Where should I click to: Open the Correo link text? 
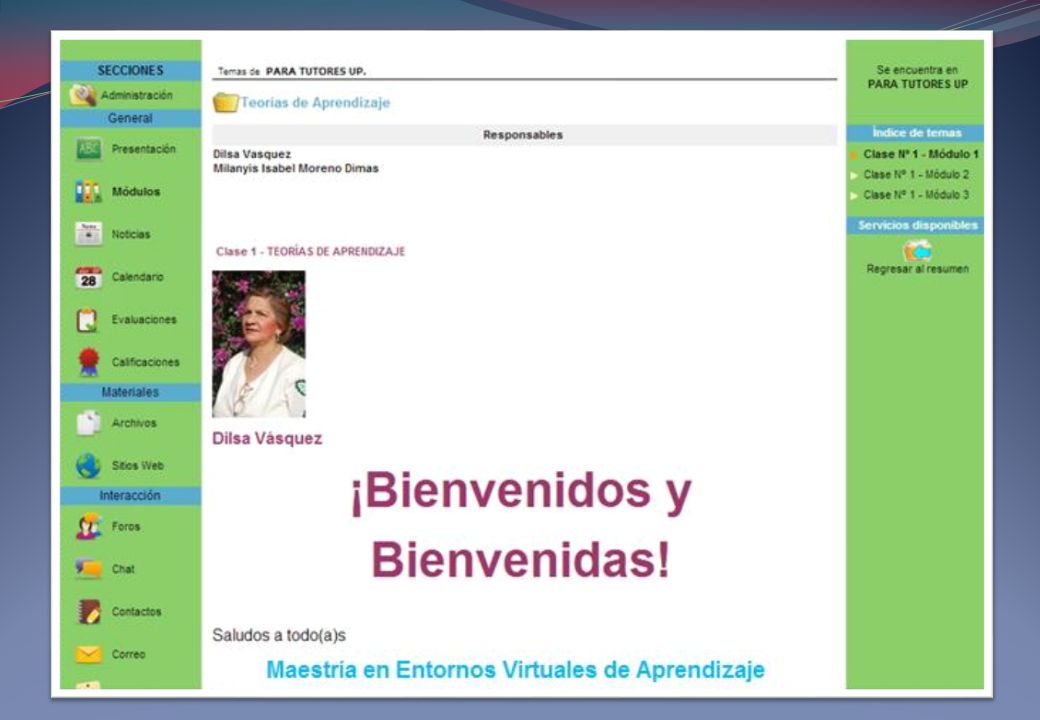(x=128, y=654)
